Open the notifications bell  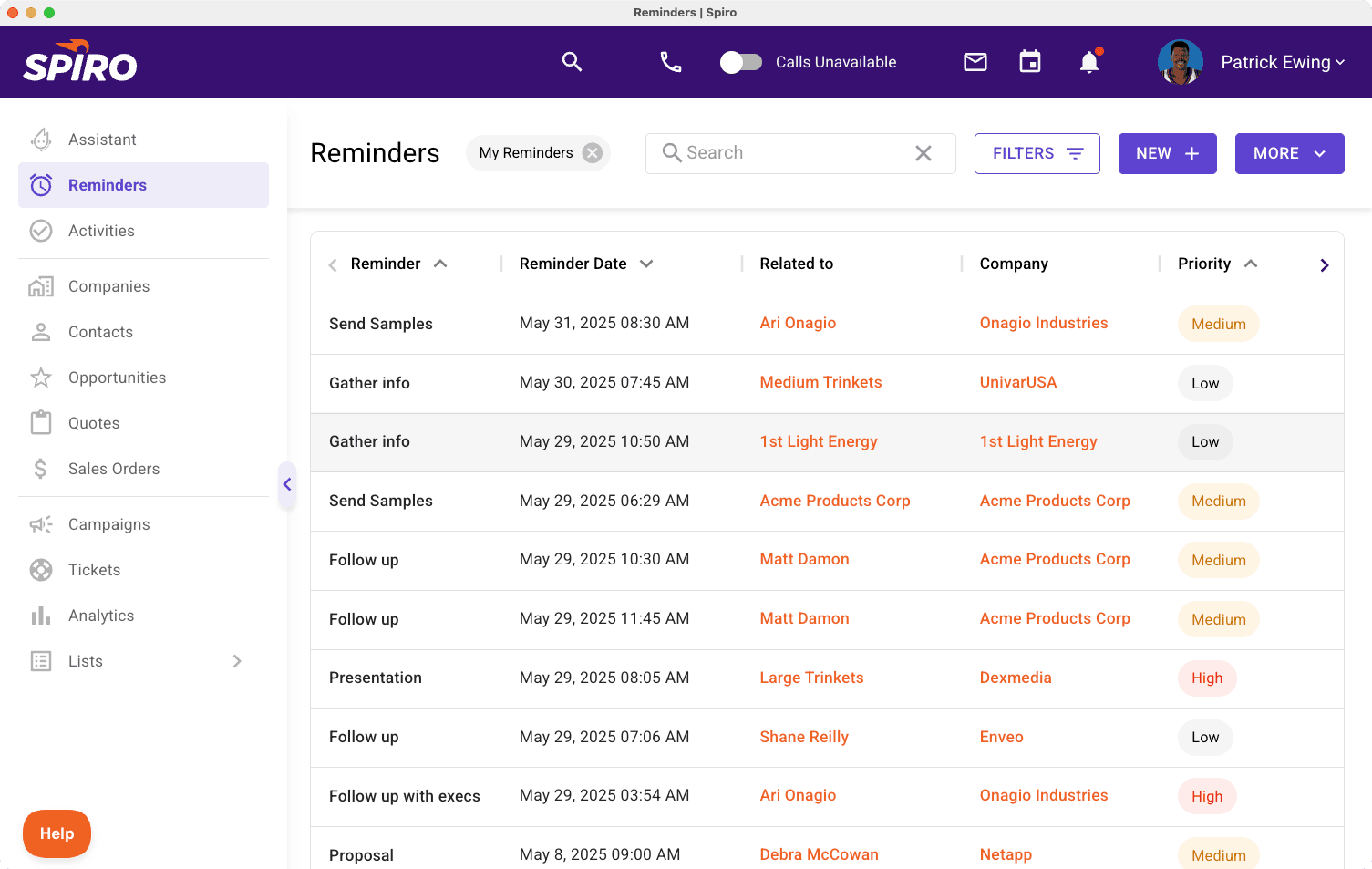point(1089,62)
